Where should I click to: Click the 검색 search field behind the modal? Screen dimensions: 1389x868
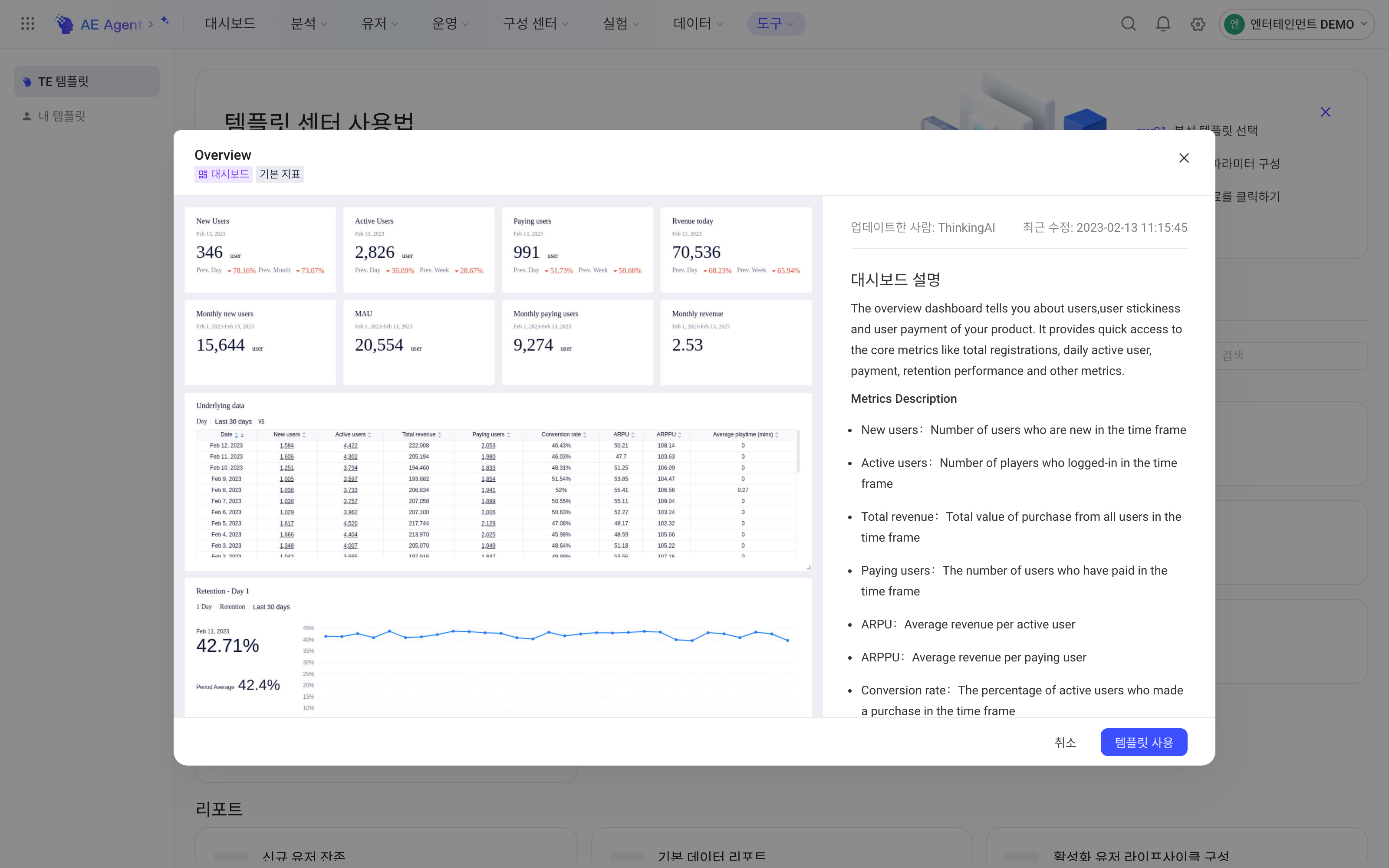[1291, 356]
